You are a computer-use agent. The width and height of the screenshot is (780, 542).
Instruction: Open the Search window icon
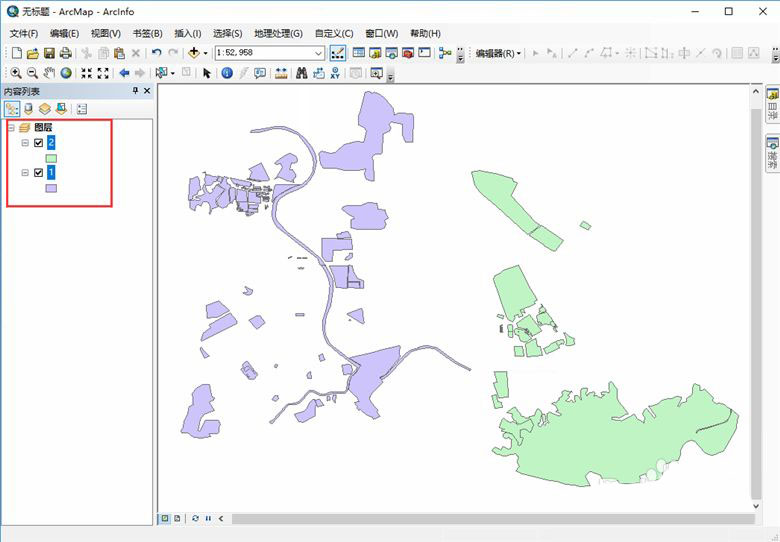click(x=391, y=53)
